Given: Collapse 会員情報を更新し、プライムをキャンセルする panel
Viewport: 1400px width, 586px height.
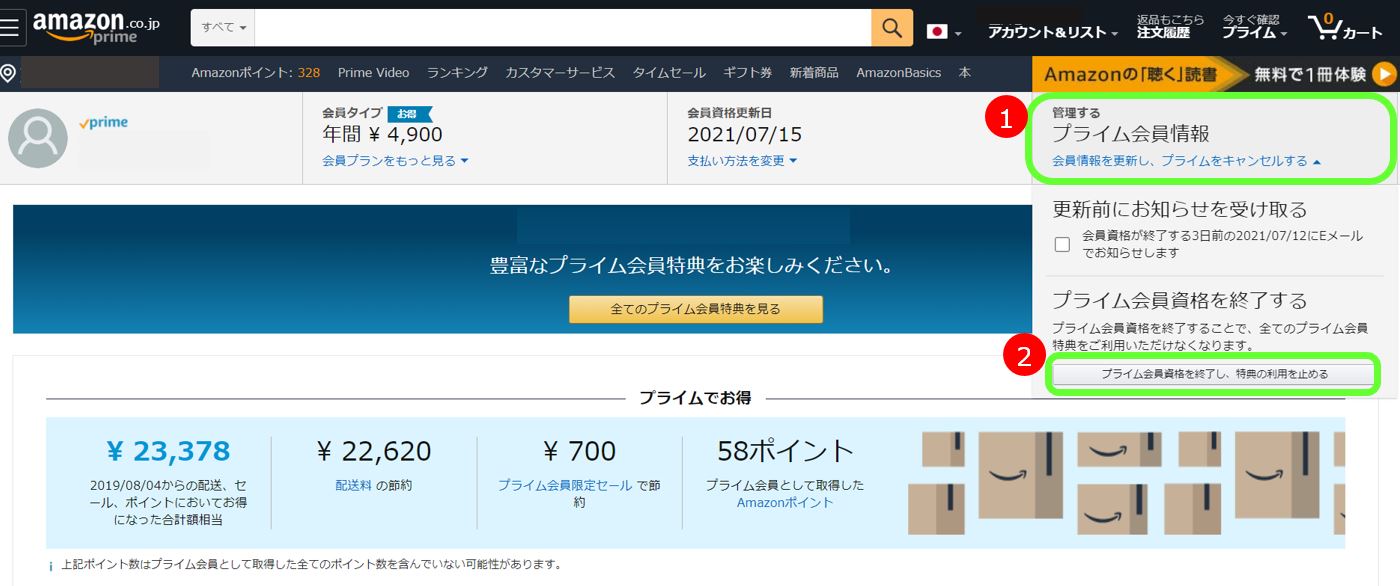Looking at the screenshot, I should [x=1186, y=161].
